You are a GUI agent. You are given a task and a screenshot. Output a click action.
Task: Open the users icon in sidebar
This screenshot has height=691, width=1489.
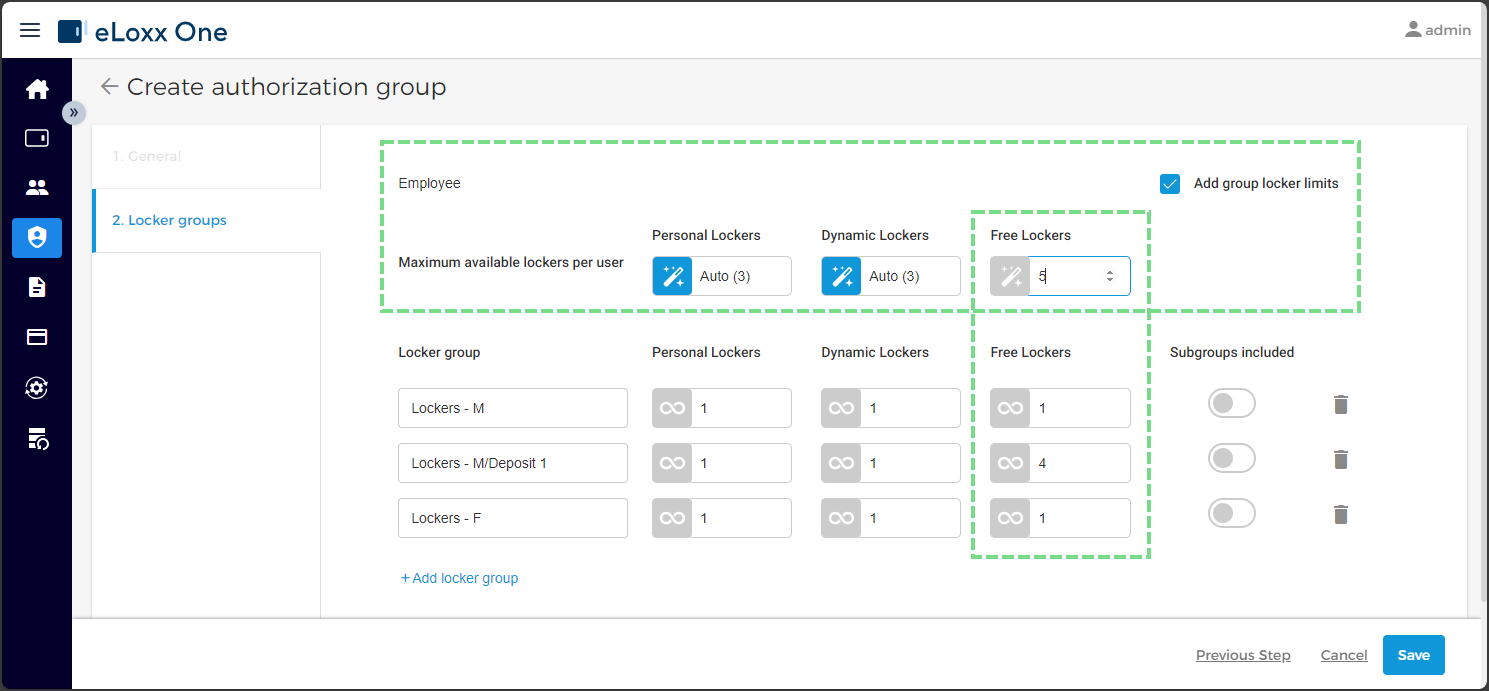pos(37,187)
